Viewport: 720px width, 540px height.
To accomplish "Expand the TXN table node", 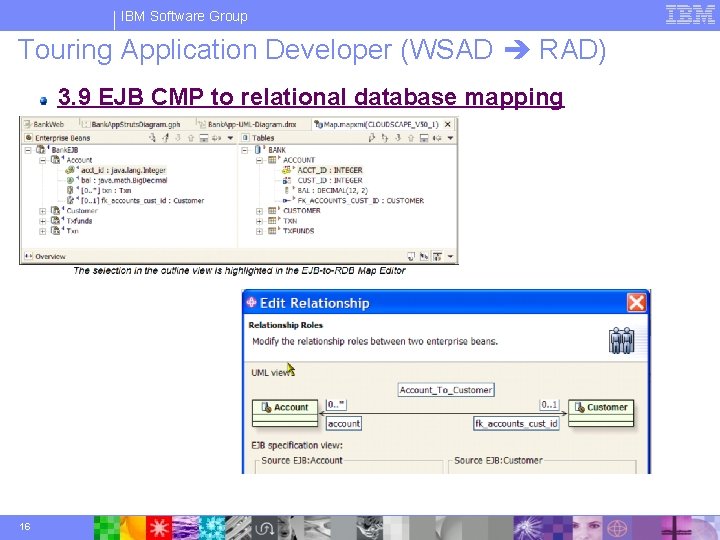I will point(259,221).
